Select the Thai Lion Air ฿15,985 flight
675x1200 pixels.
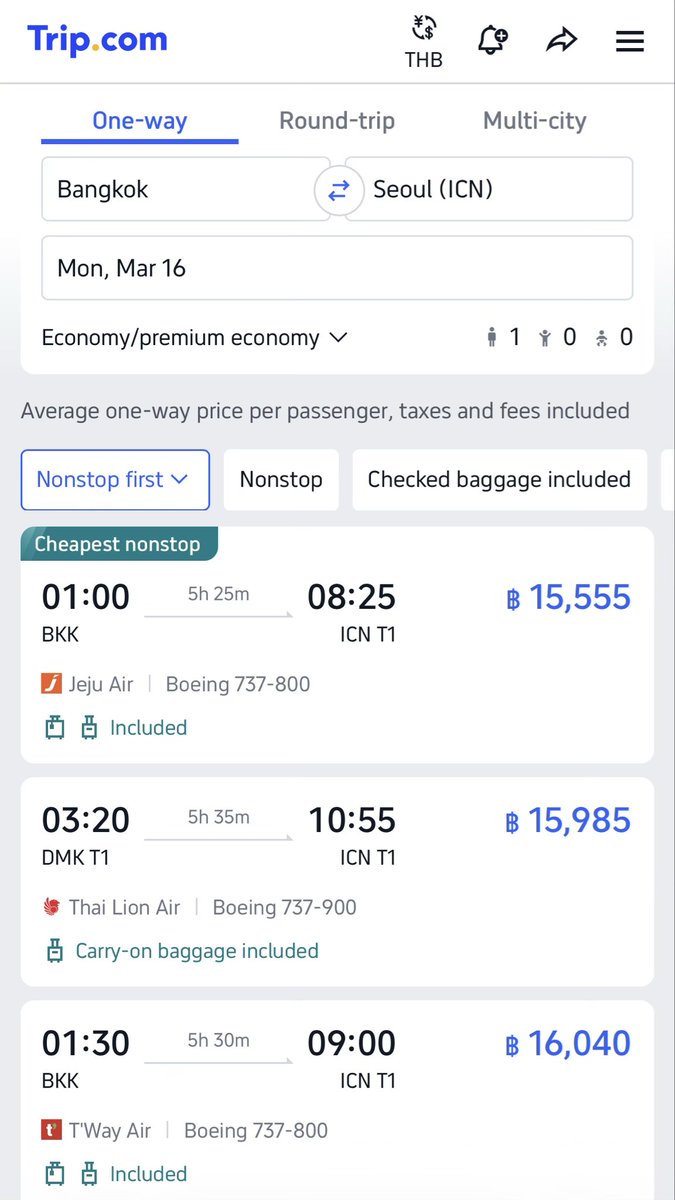337,882
